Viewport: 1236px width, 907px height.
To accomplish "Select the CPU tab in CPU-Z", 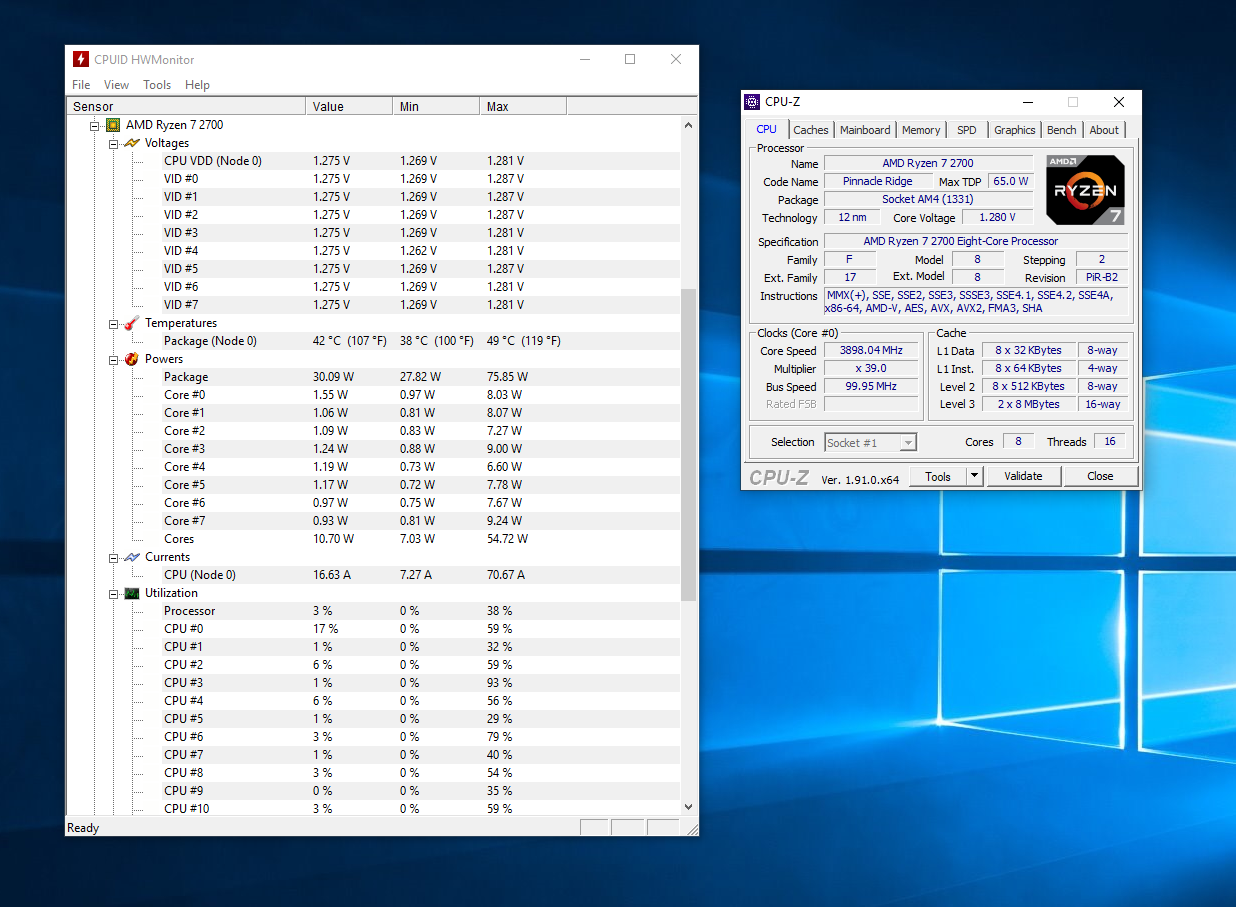I will click(x=767, y=129).
